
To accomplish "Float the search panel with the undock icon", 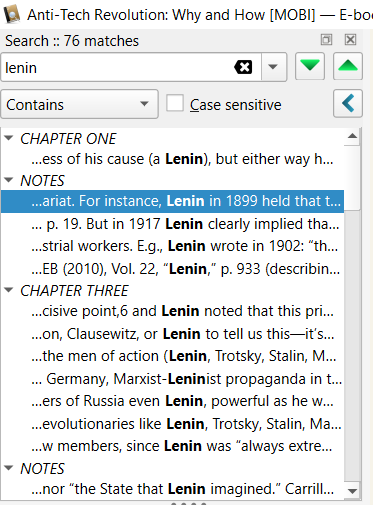I will point(326,40).
